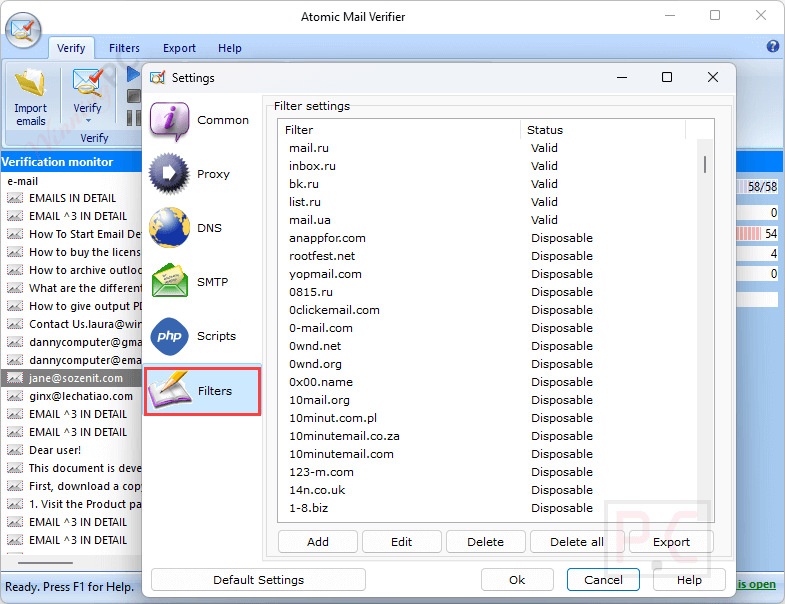Screen dimensions: 785x604
Task: Open the Filters ribbon tab
Action: [x=124, y=48]
